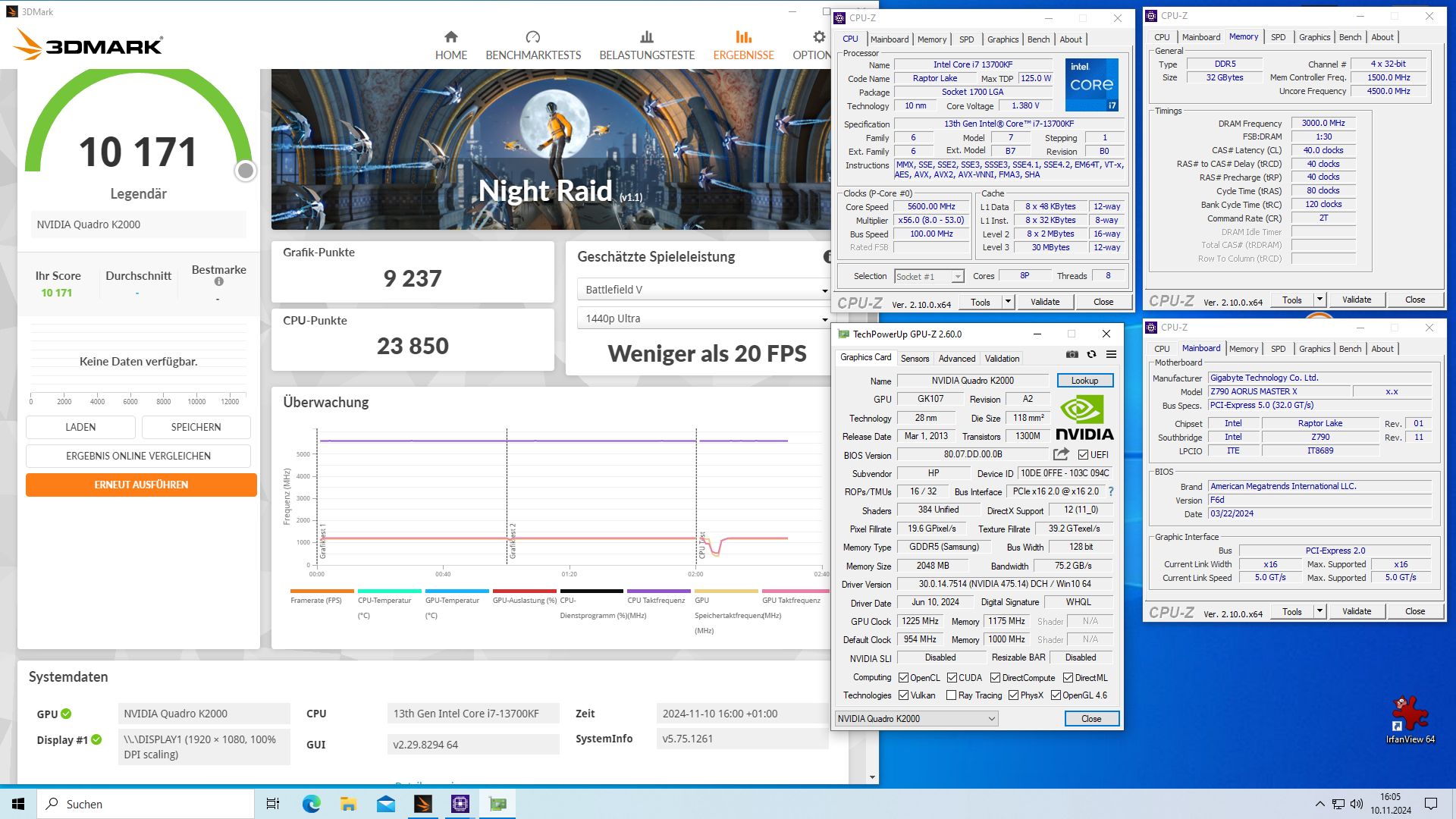Click the Bestmarke info icon
Image resolution: width=1456 pixels, height=819 pixels.
(x=218, y=281)
